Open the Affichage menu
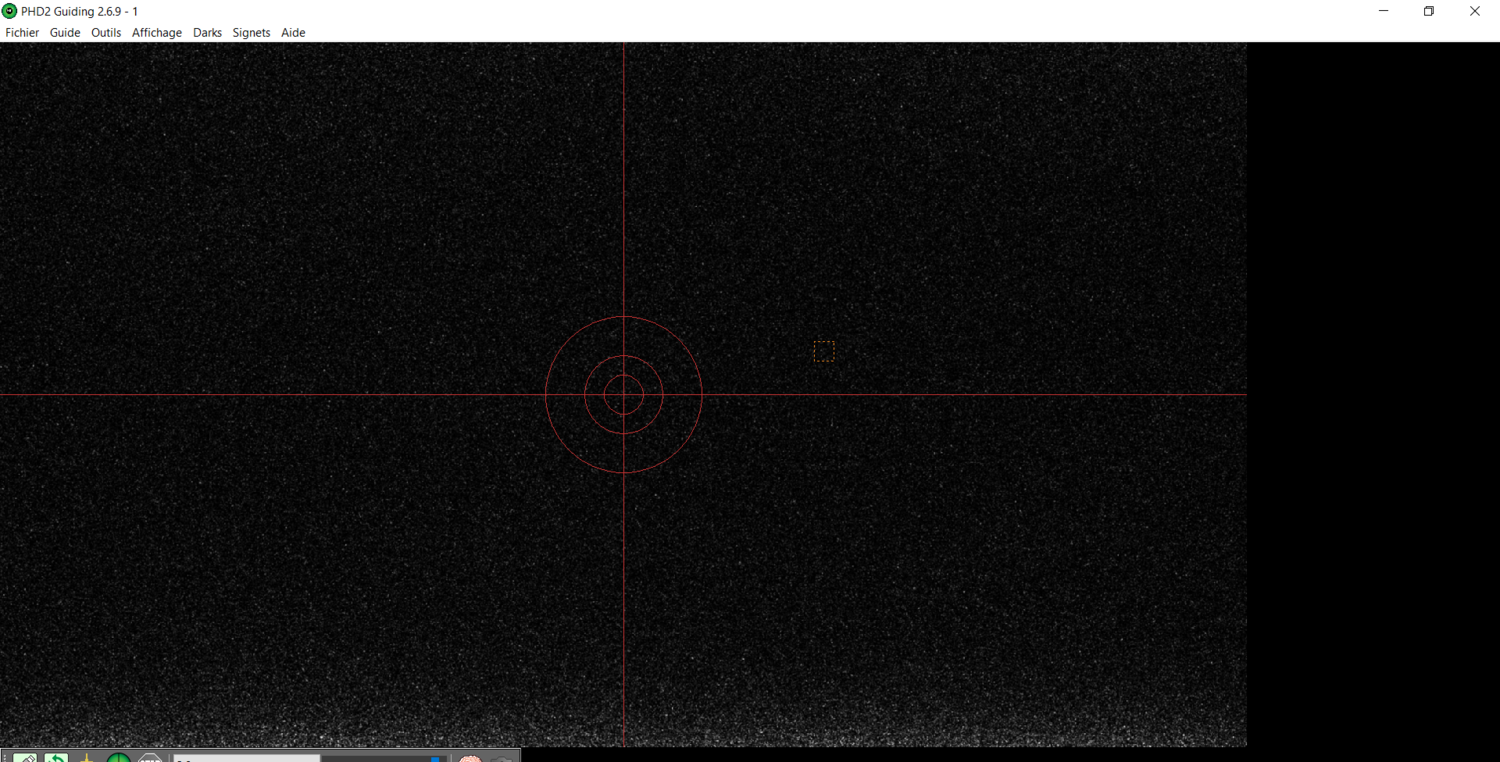1500x762 pixels. coord(156,32)
